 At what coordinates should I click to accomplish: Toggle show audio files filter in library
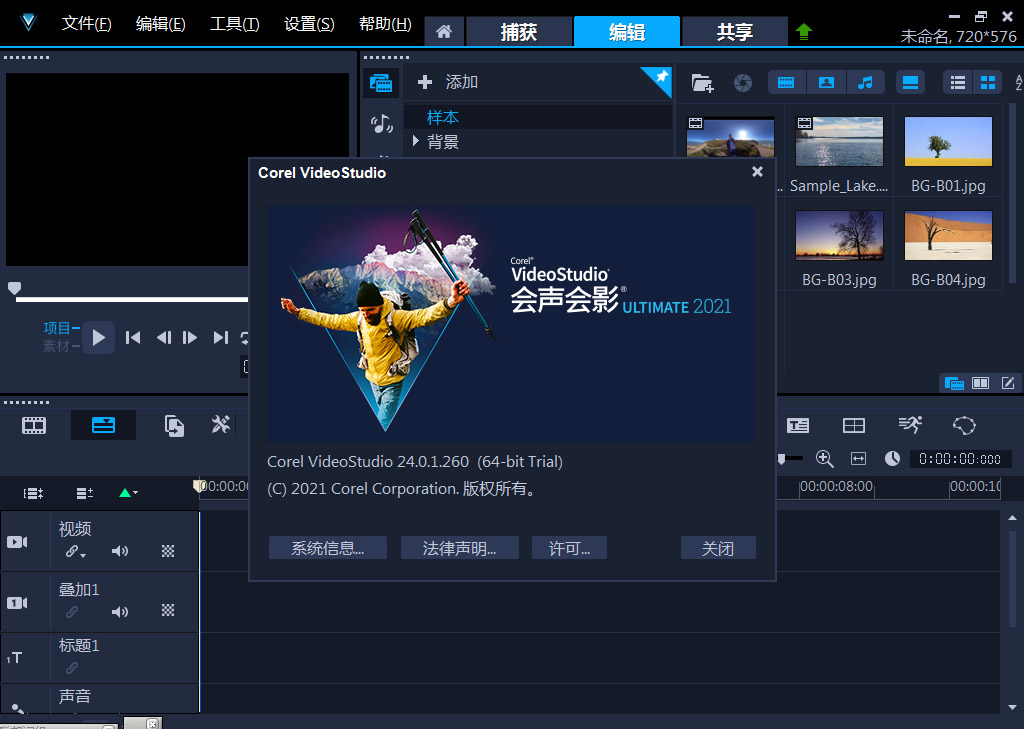[866, 82]
